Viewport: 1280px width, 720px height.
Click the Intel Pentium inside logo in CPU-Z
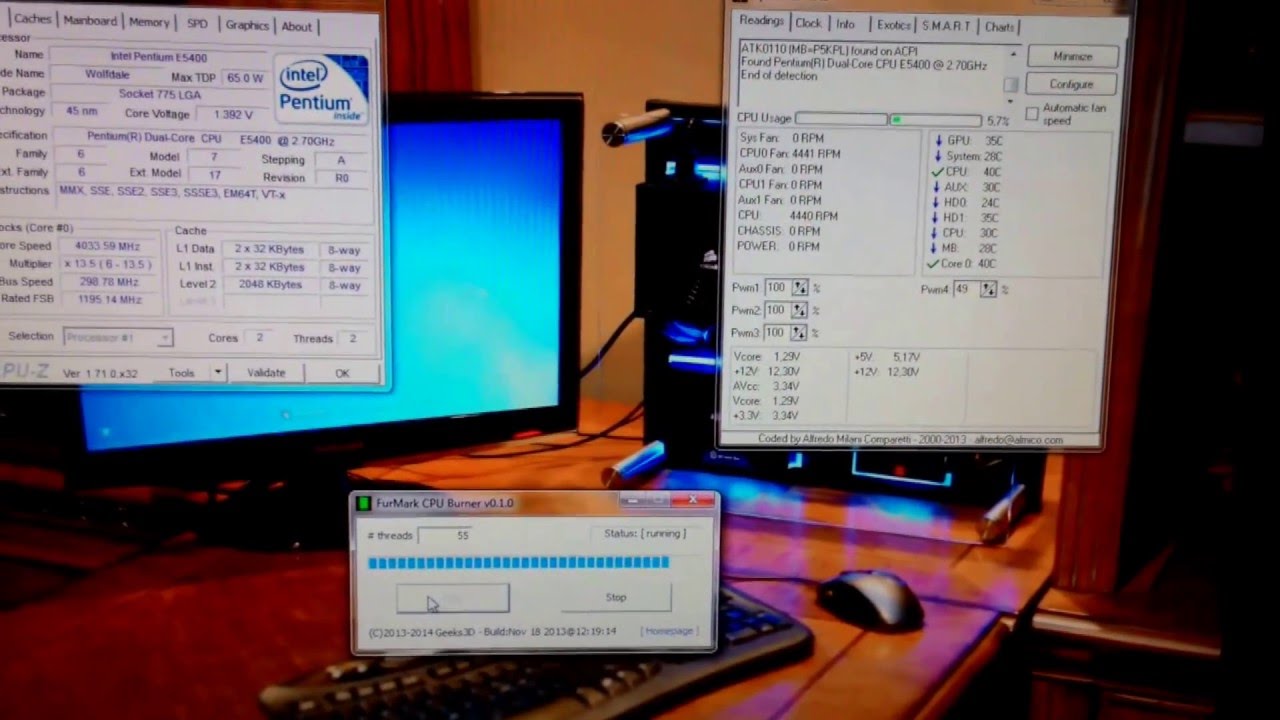pyautogui.click(x=322, y=88)
